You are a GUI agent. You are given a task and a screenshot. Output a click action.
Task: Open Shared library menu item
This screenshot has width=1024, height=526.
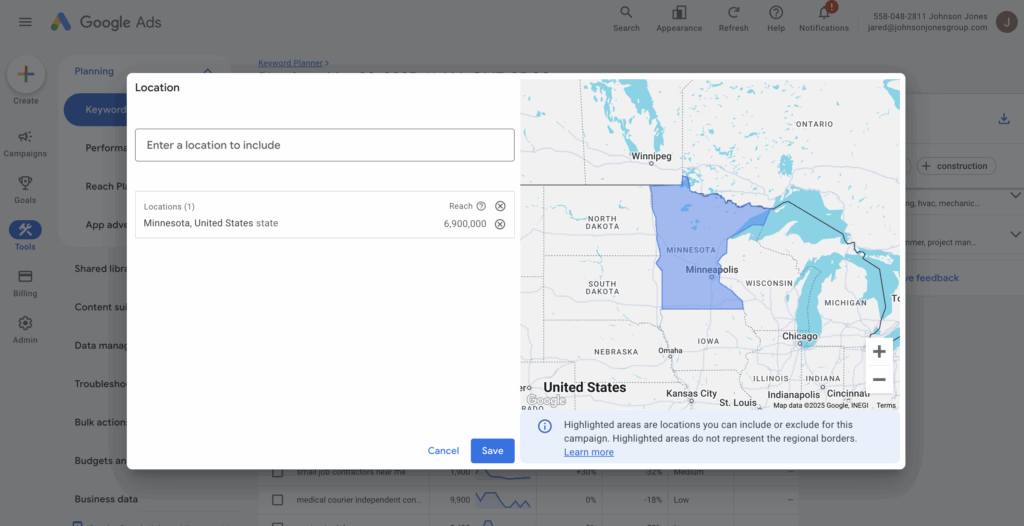coord(101,269)
